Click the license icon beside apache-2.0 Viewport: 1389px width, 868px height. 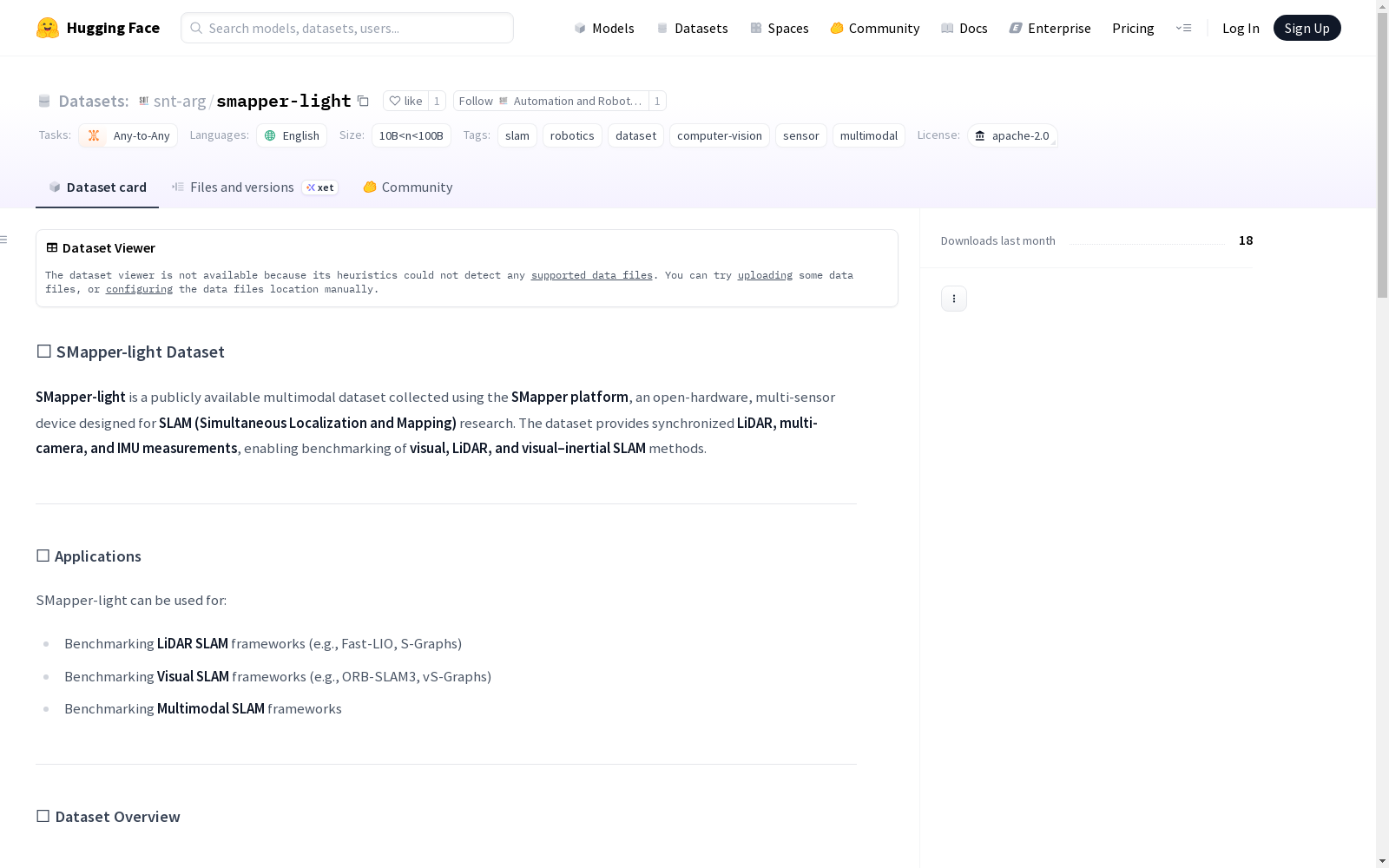coord(980,135)
